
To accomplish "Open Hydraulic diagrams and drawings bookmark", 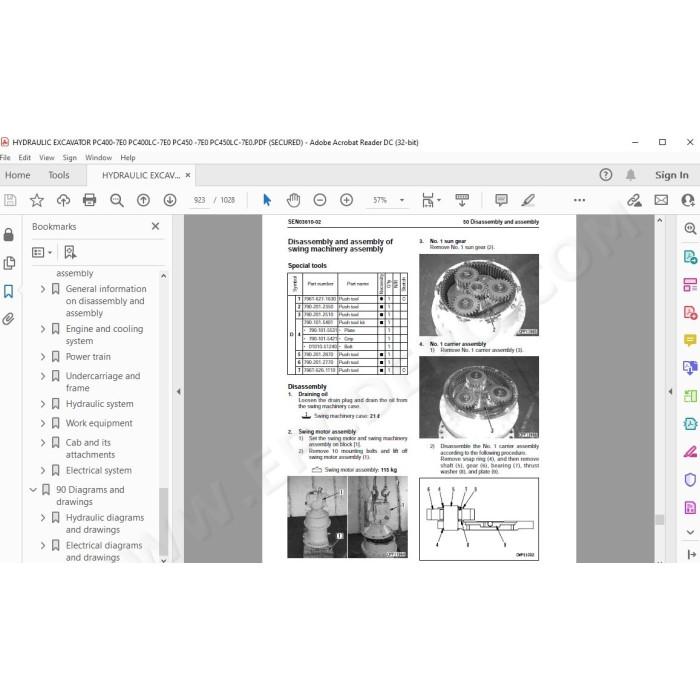I will coord(105,524).
